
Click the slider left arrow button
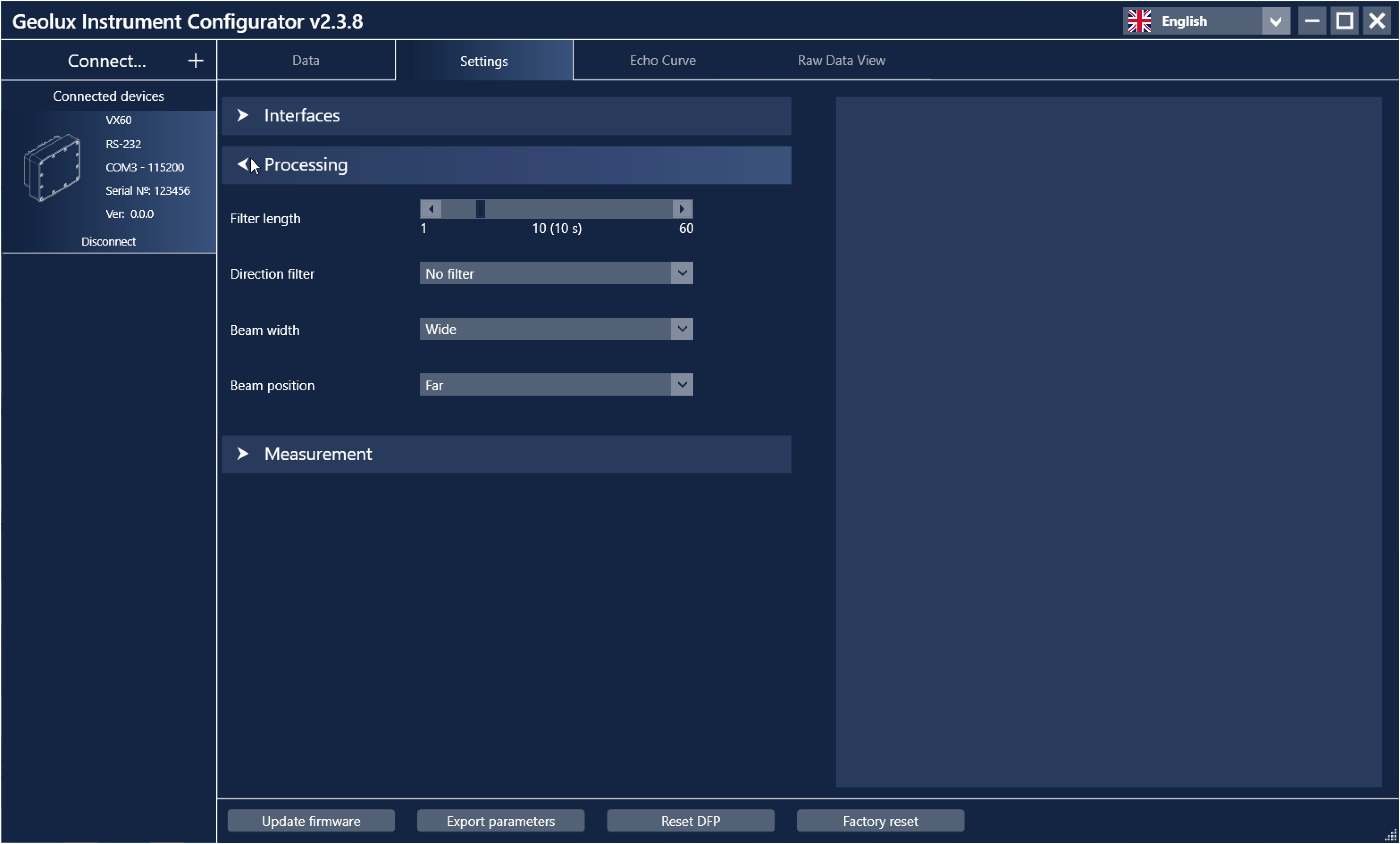point(431,209)
